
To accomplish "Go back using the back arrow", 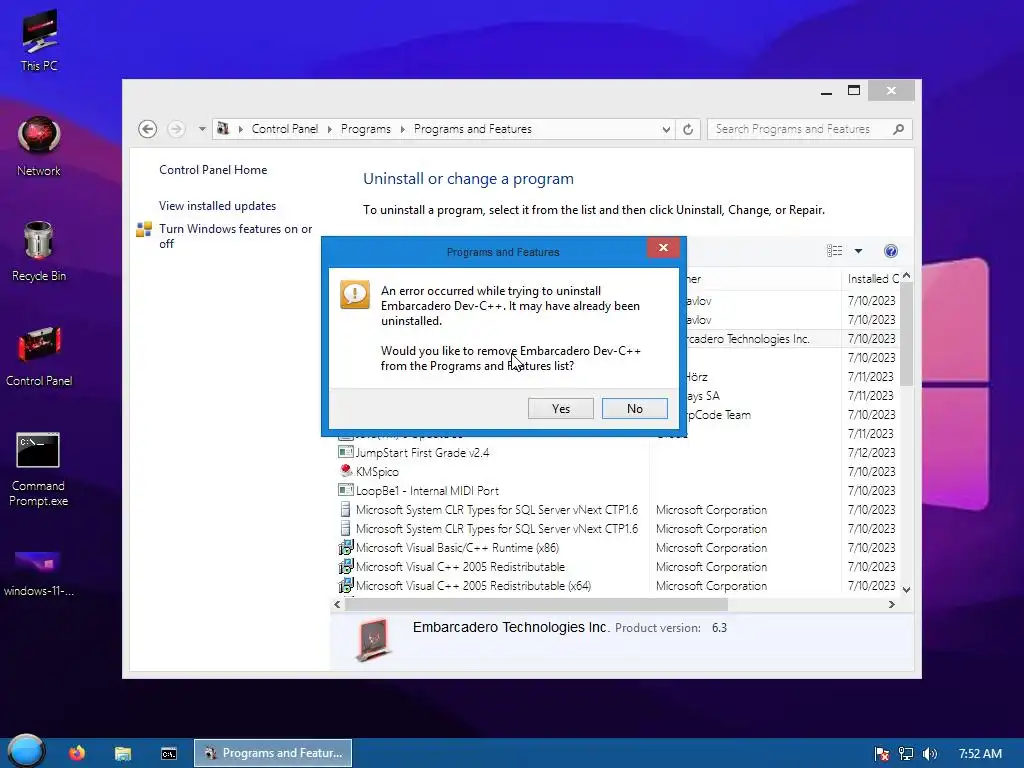I will [148, 129].
